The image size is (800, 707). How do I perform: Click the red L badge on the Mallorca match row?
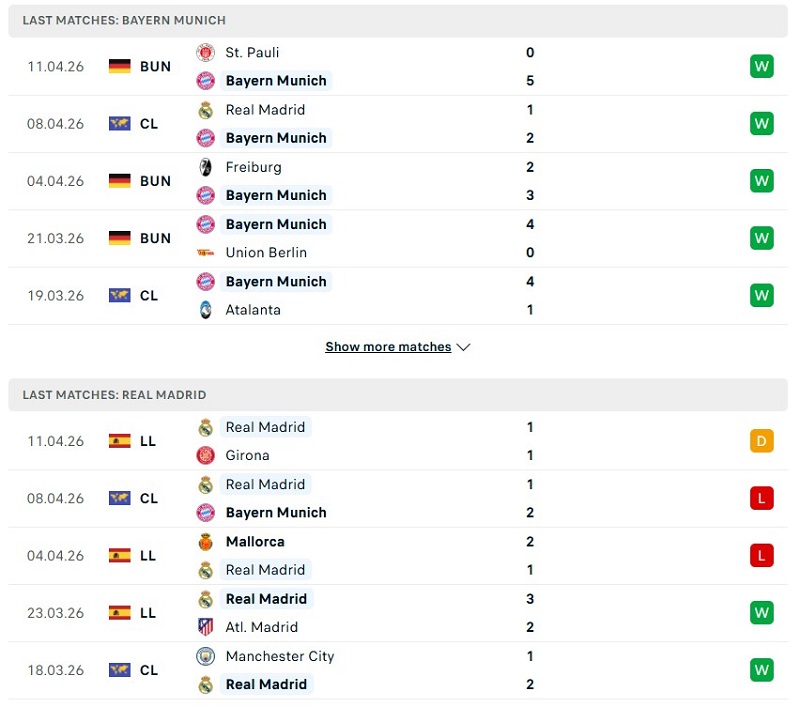[761, 555]
